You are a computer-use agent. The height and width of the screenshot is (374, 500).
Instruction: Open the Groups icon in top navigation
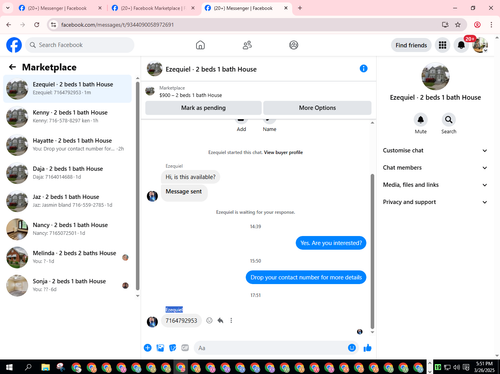click(x=294, y=45)
